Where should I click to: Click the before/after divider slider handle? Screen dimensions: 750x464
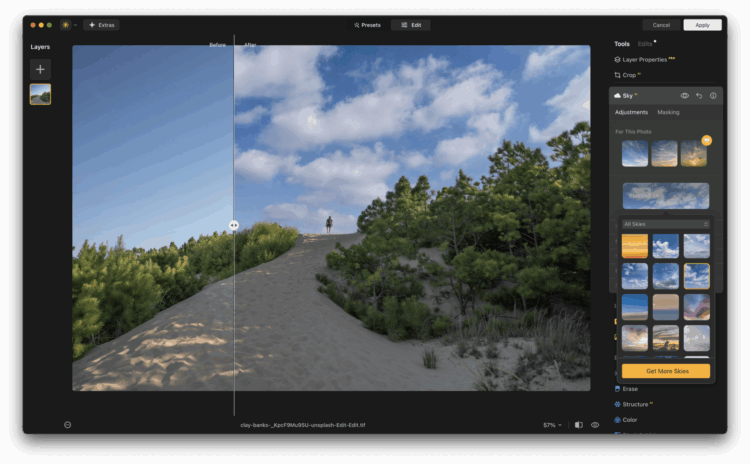[233, 225]
